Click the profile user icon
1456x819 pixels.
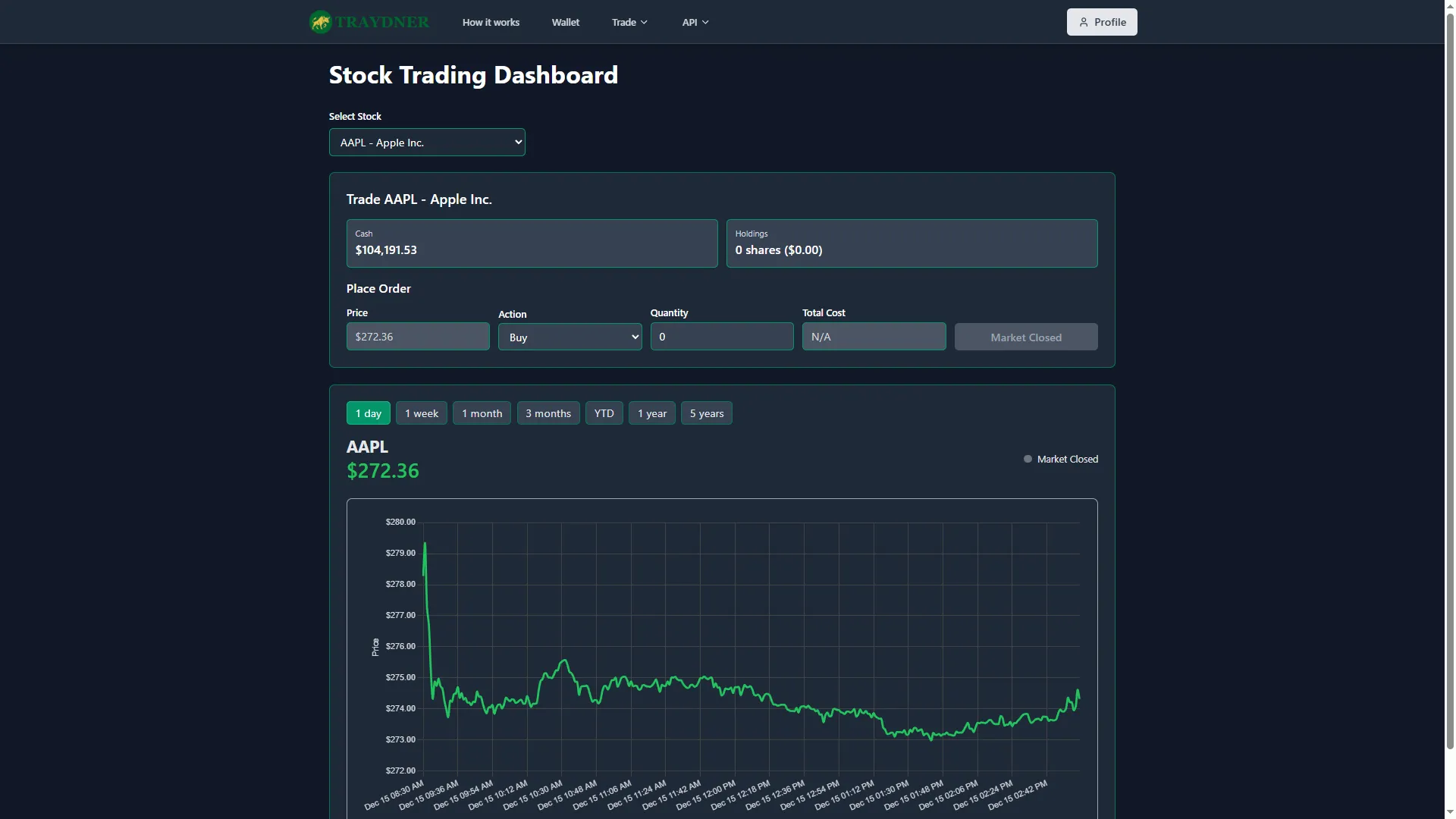click(1084, 22)
